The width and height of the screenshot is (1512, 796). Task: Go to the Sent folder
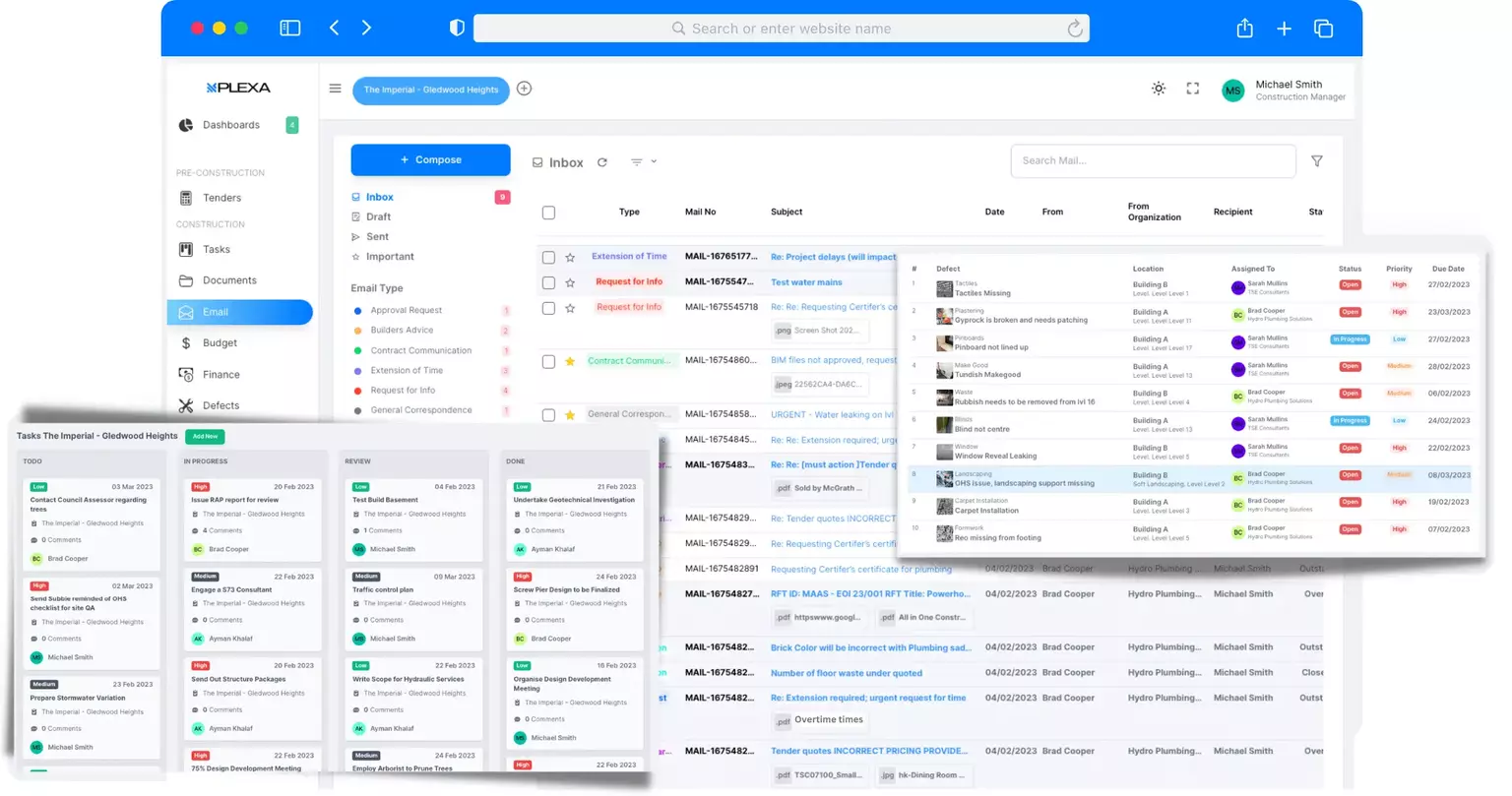(375, 236)
